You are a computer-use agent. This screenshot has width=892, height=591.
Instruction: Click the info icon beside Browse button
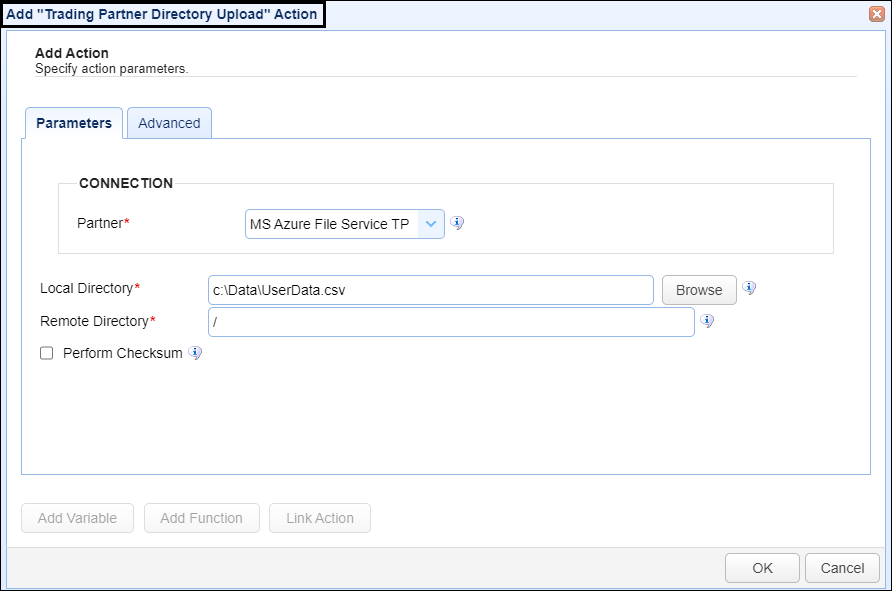point(749,288)
